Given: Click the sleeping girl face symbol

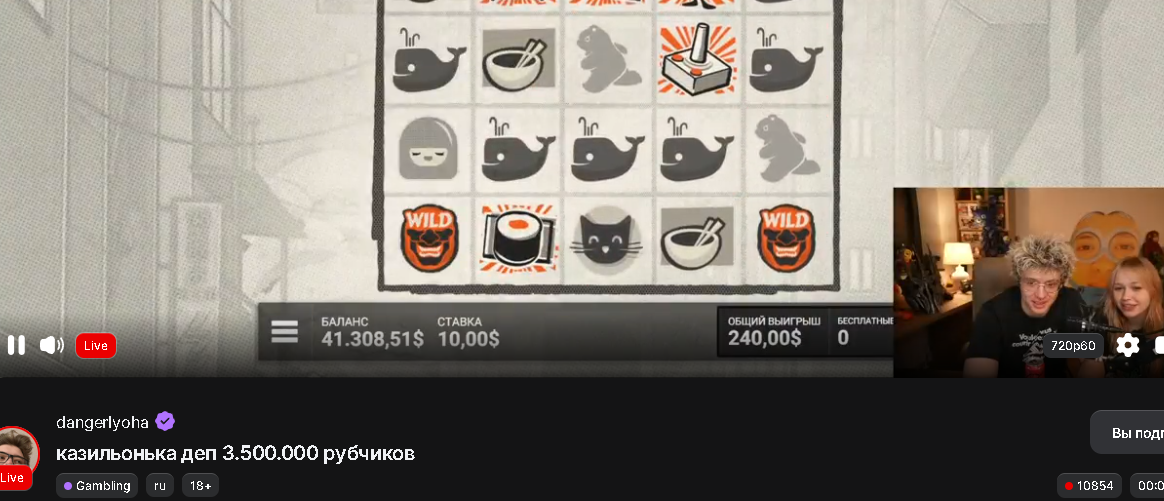Looking at the screenshot, I should point(428,149).
